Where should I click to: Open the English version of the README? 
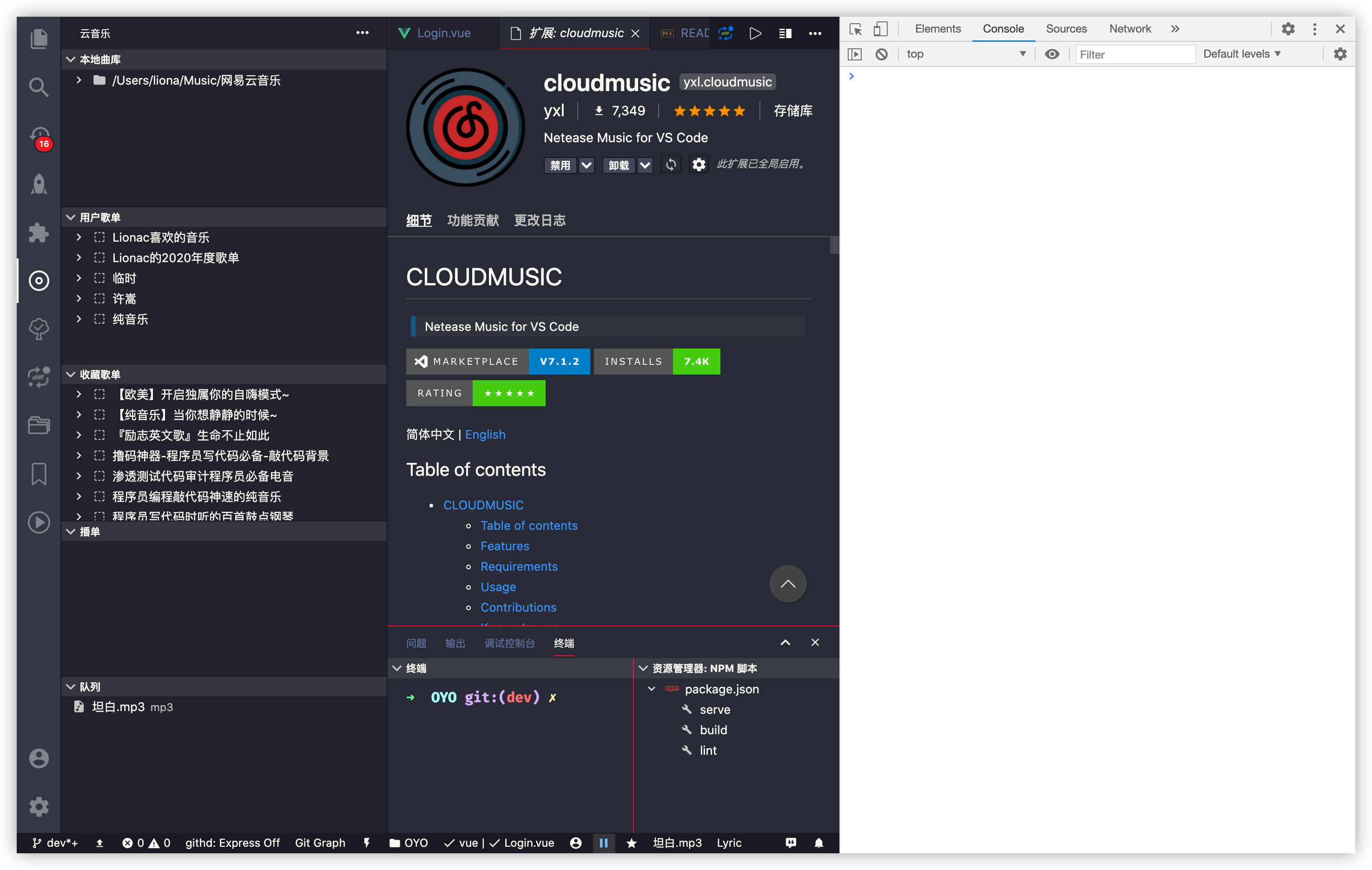485,434
